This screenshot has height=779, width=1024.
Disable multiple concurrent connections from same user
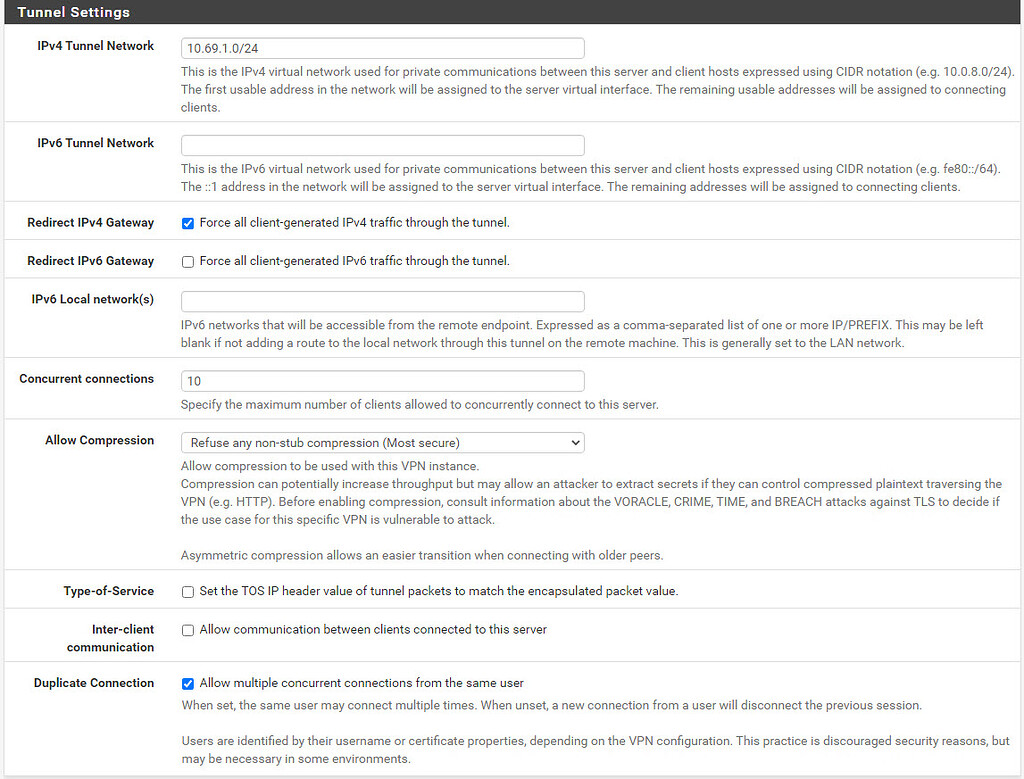[187, 683]
